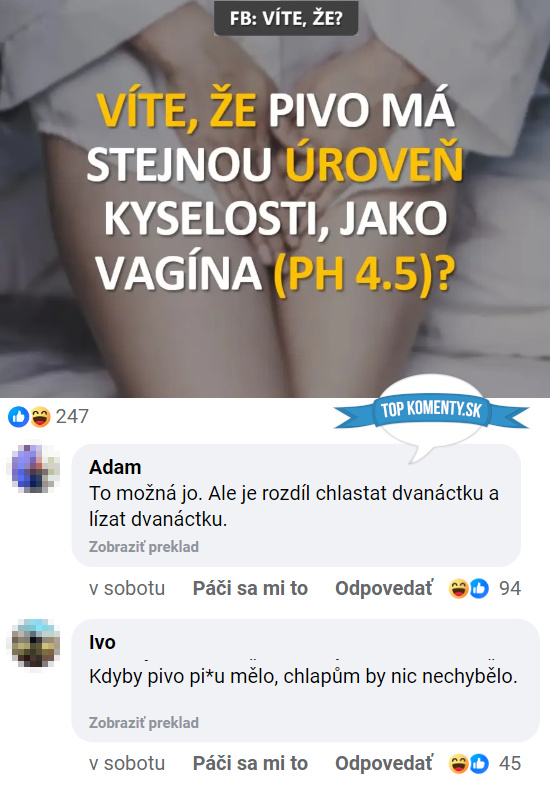The height and width of the screenshot is (786, 550).
Task: Click laughing reaction icon on Ivo's comment
Action: [x=459, y=764]
